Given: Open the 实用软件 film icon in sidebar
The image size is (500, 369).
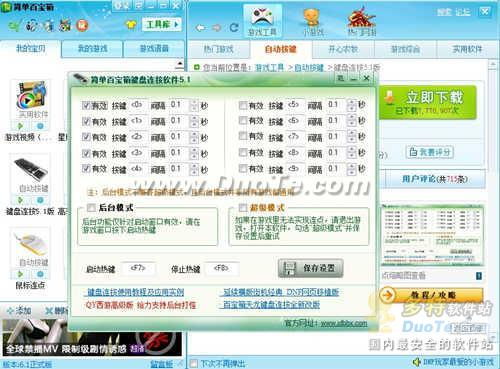Looking at the screenshot, I should pyautogui.click(x=31, y=96).
